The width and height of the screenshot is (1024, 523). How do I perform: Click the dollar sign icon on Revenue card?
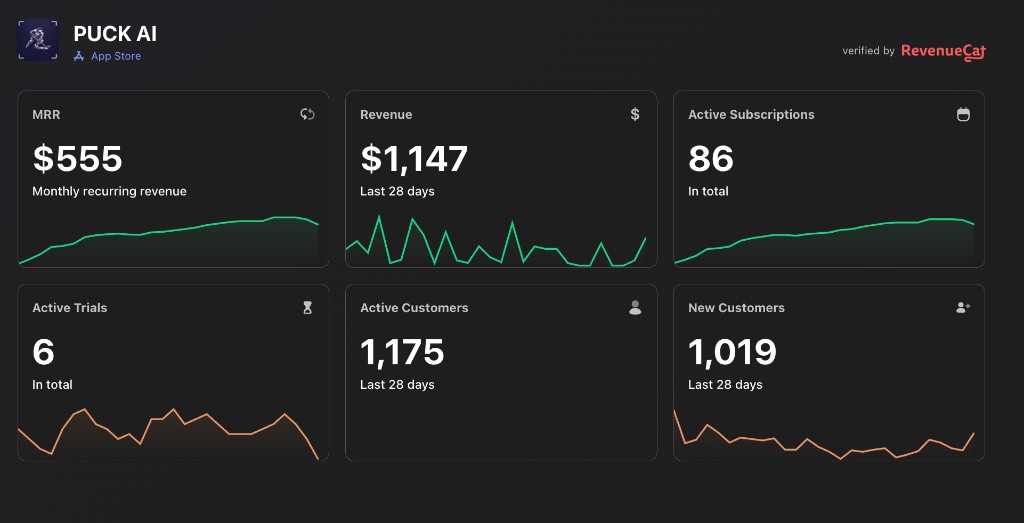[x=635, y=114]
